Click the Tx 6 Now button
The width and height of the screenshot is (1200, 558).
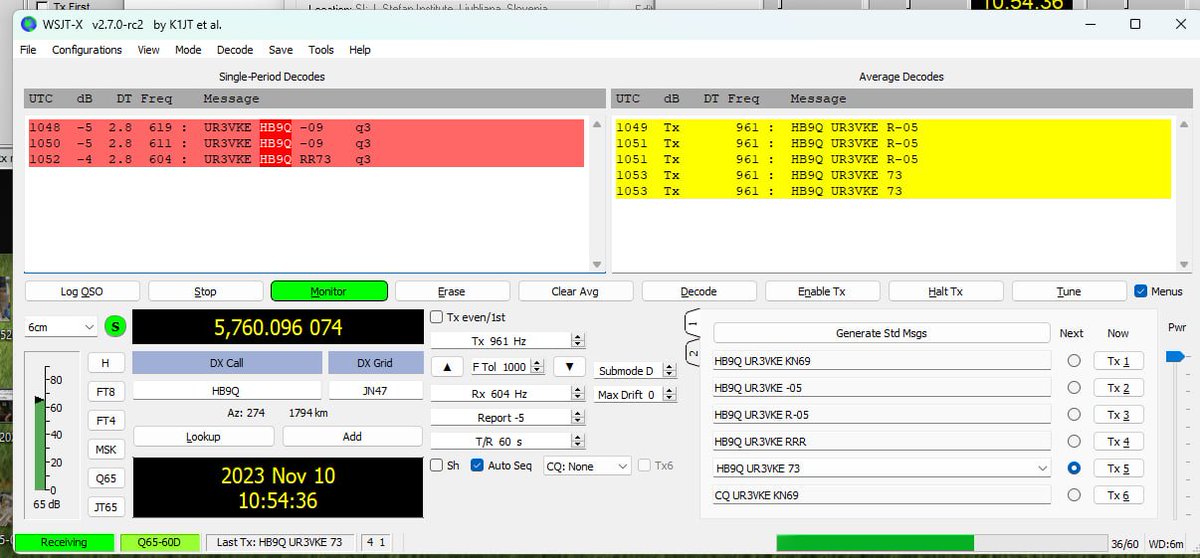[1118, 495]
